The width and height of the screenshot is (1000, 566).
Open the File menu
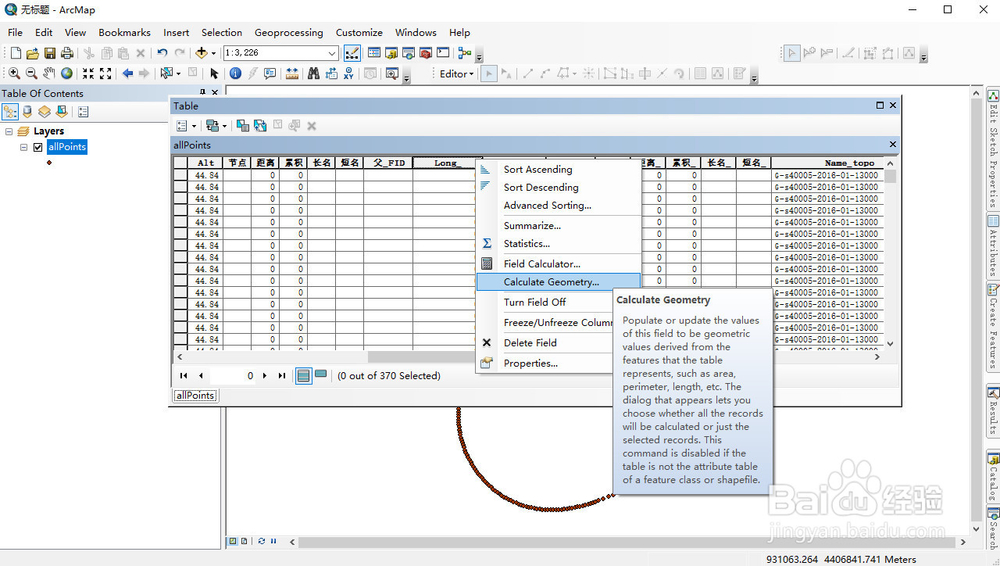pyautogui.click(x=15, y=33)
